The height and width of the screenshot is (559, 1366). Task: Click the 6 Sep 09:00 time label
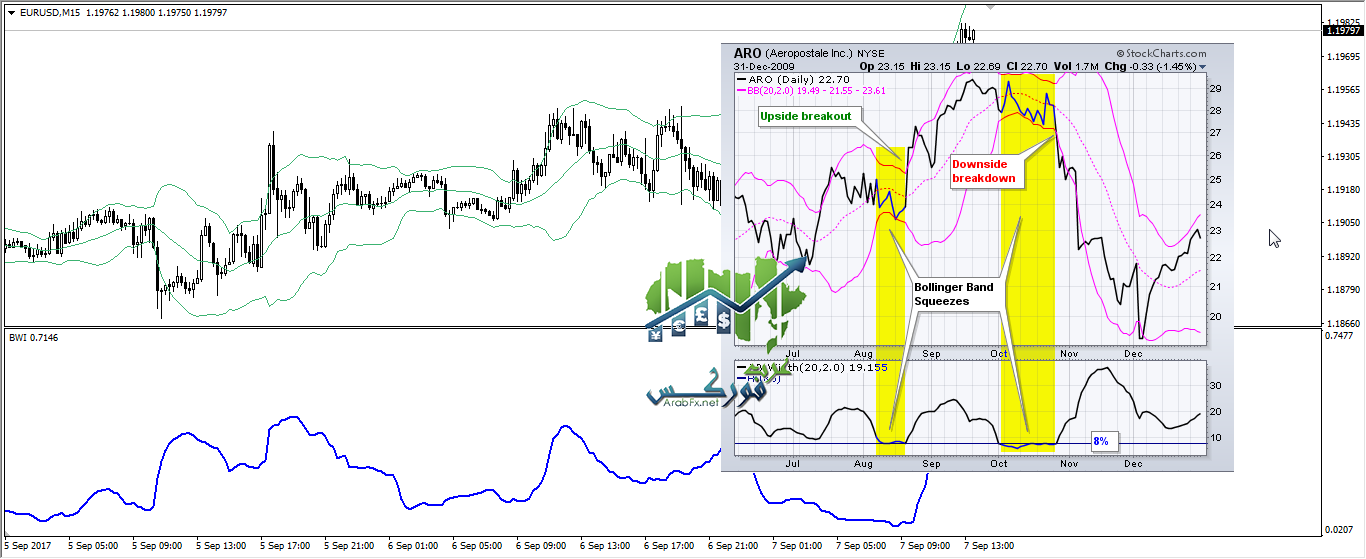click(543, 546)
